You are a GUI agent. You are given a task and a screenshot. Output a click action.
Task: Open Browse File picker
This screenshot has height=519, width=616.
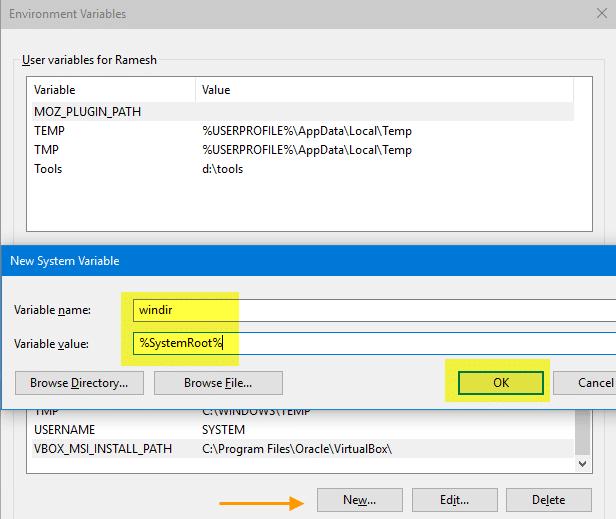[218, 383]
